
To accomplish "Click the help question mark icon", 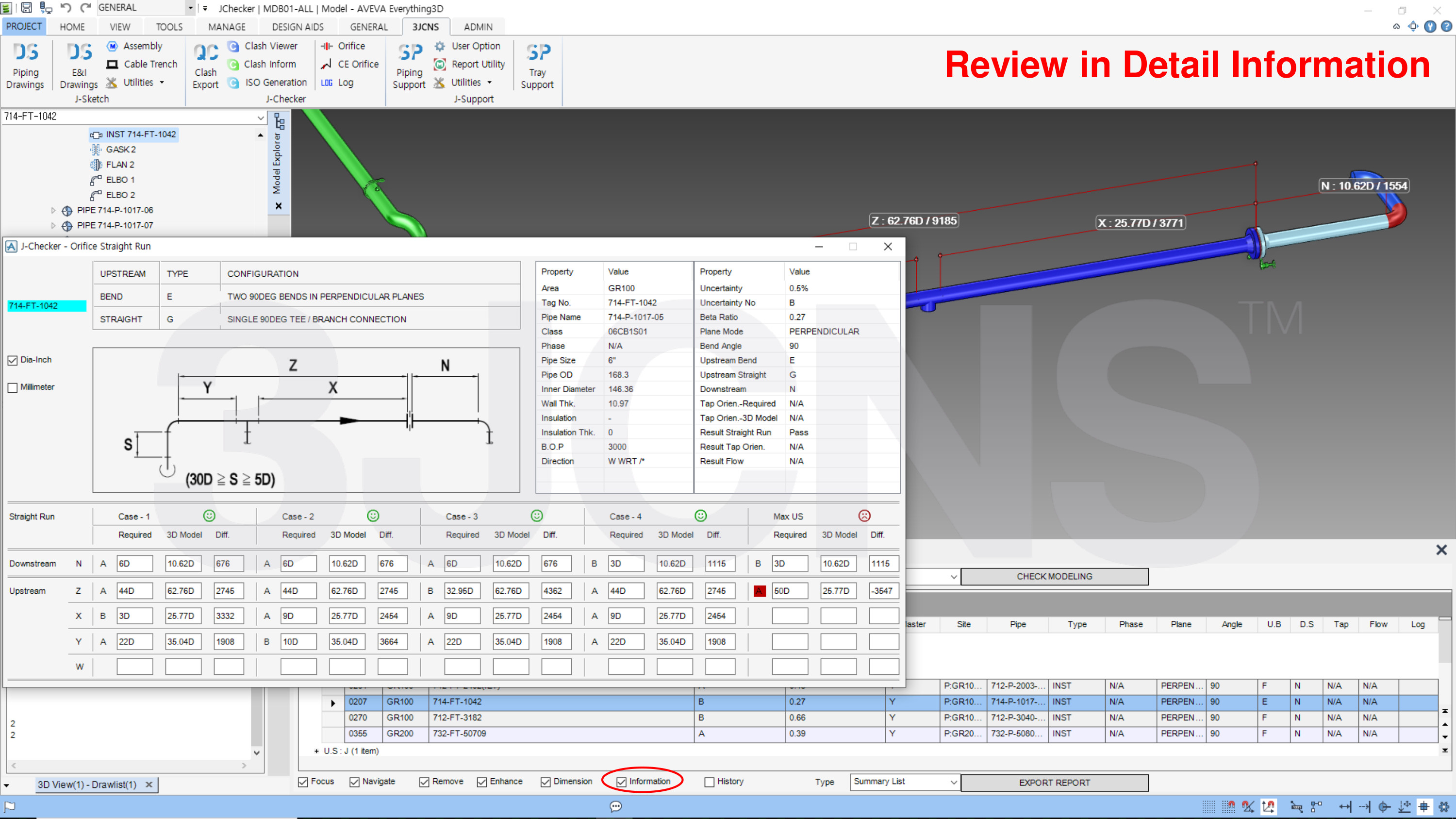I will (x=1446, y=27).
